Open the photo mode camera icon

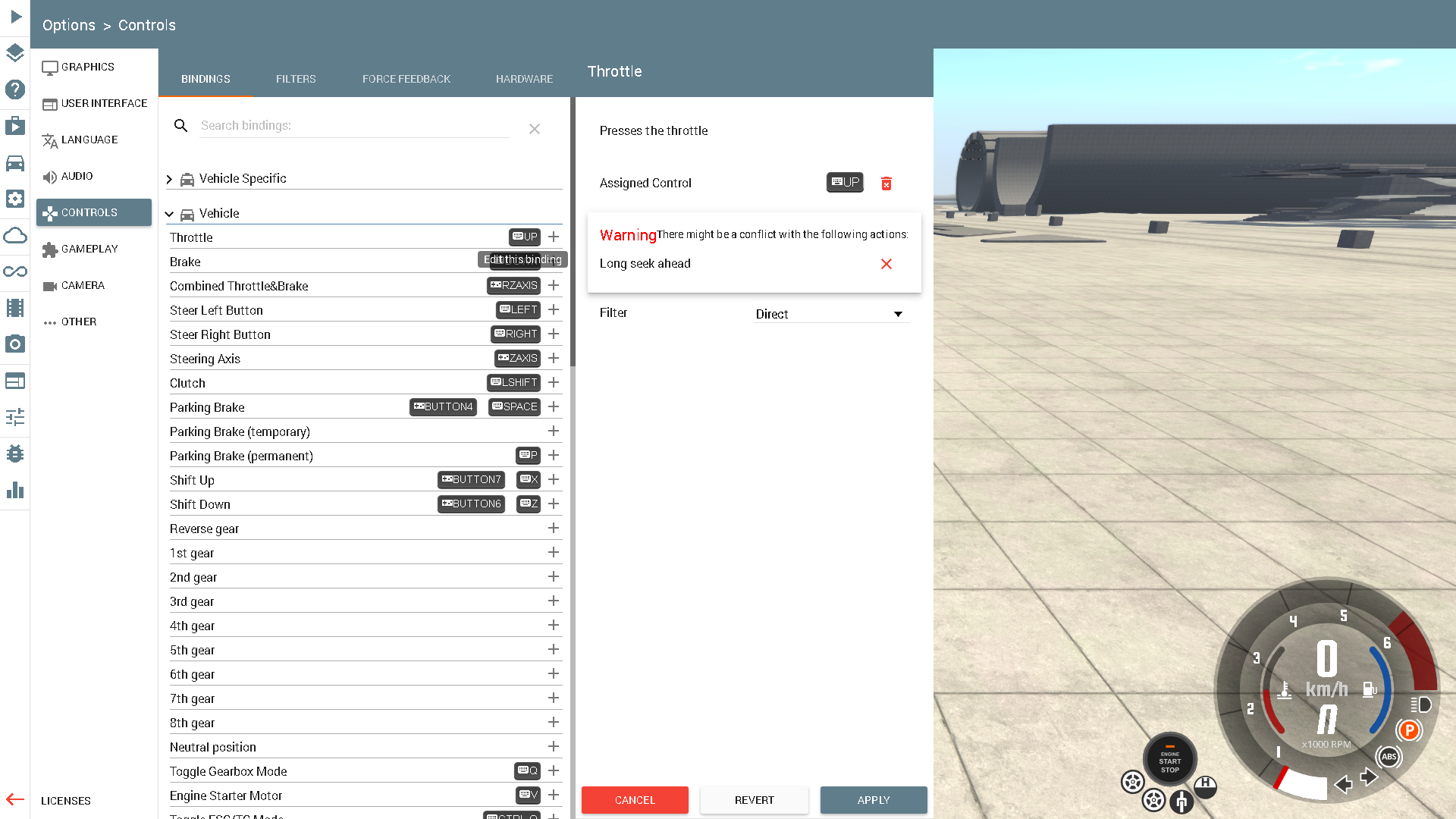pos(15,344)
